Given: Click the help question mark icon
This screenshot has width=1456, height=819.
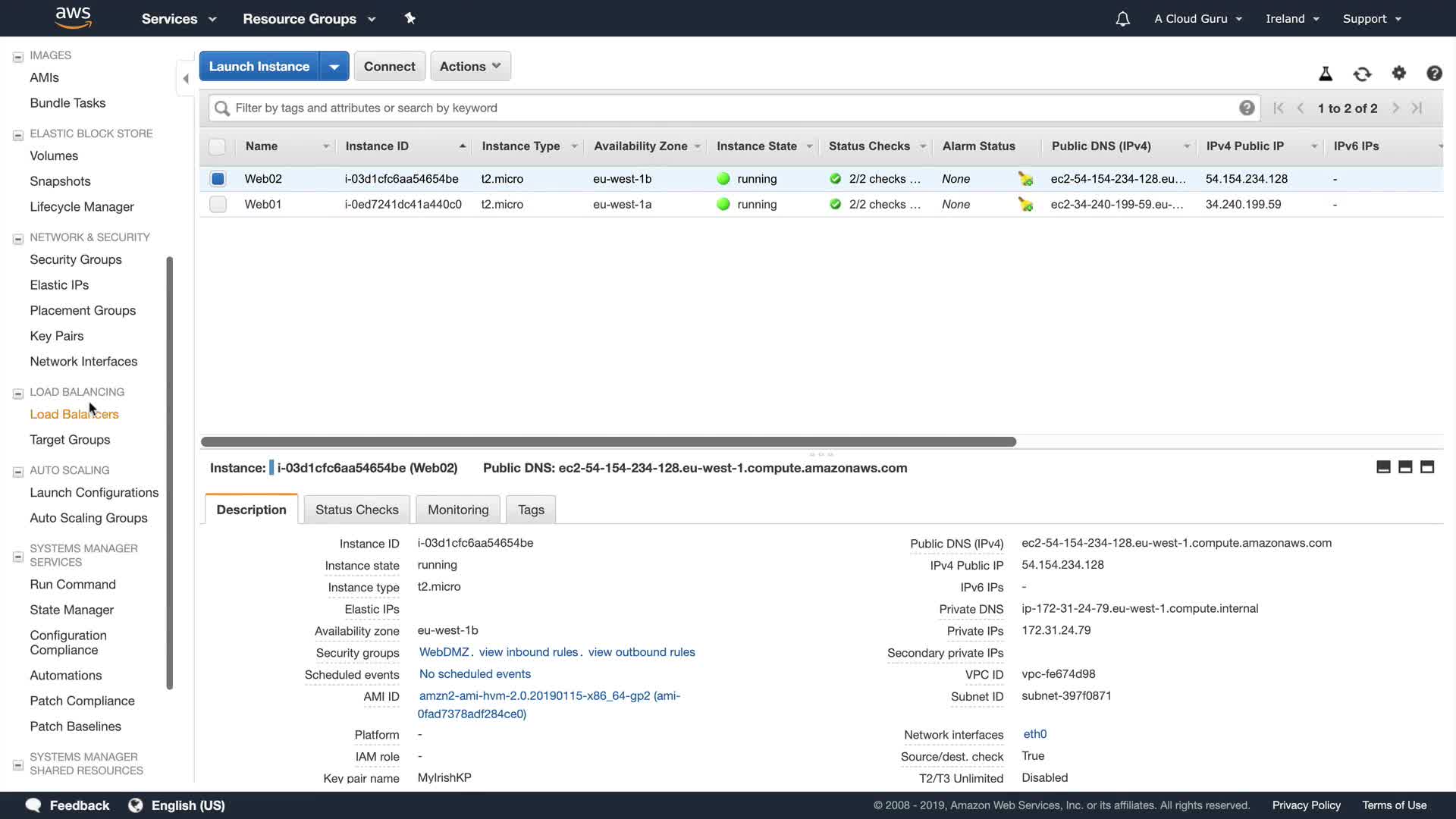Looking at the screenshot, I should tap(1433, 74).
